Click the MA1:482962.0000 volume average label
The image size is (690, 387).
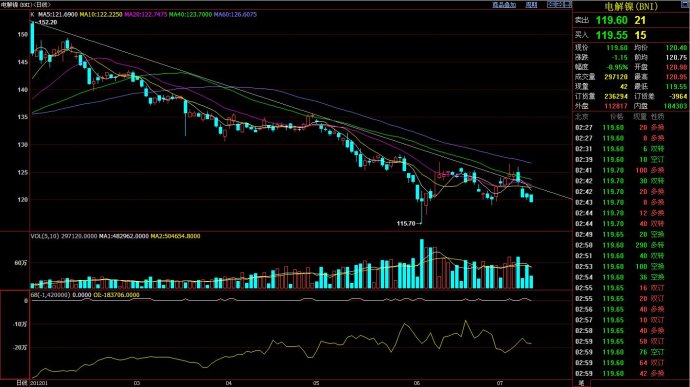click(124, 236)
